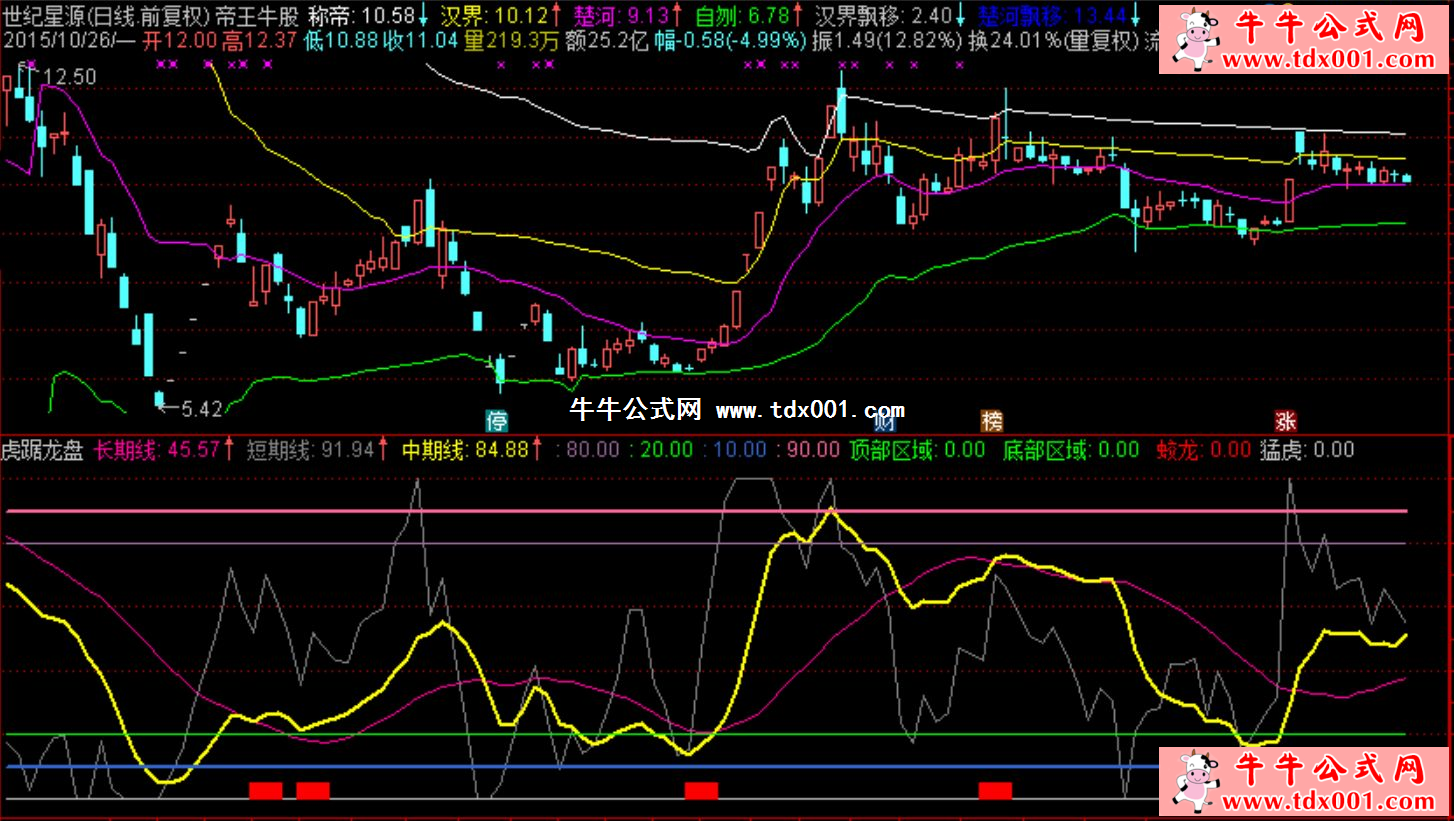Click the 世纪星源(日线.前复权) stock title
The height and width of the screenshot is (821, 1454).
point(106,16)
